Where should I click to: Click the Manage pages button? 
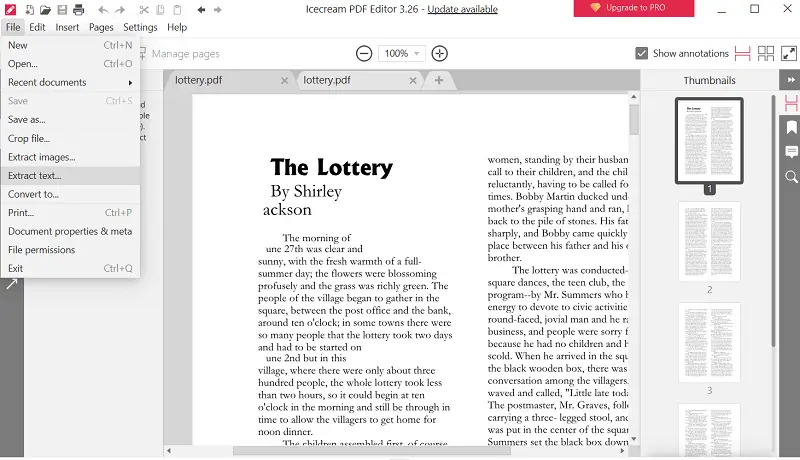coord(180,54)
